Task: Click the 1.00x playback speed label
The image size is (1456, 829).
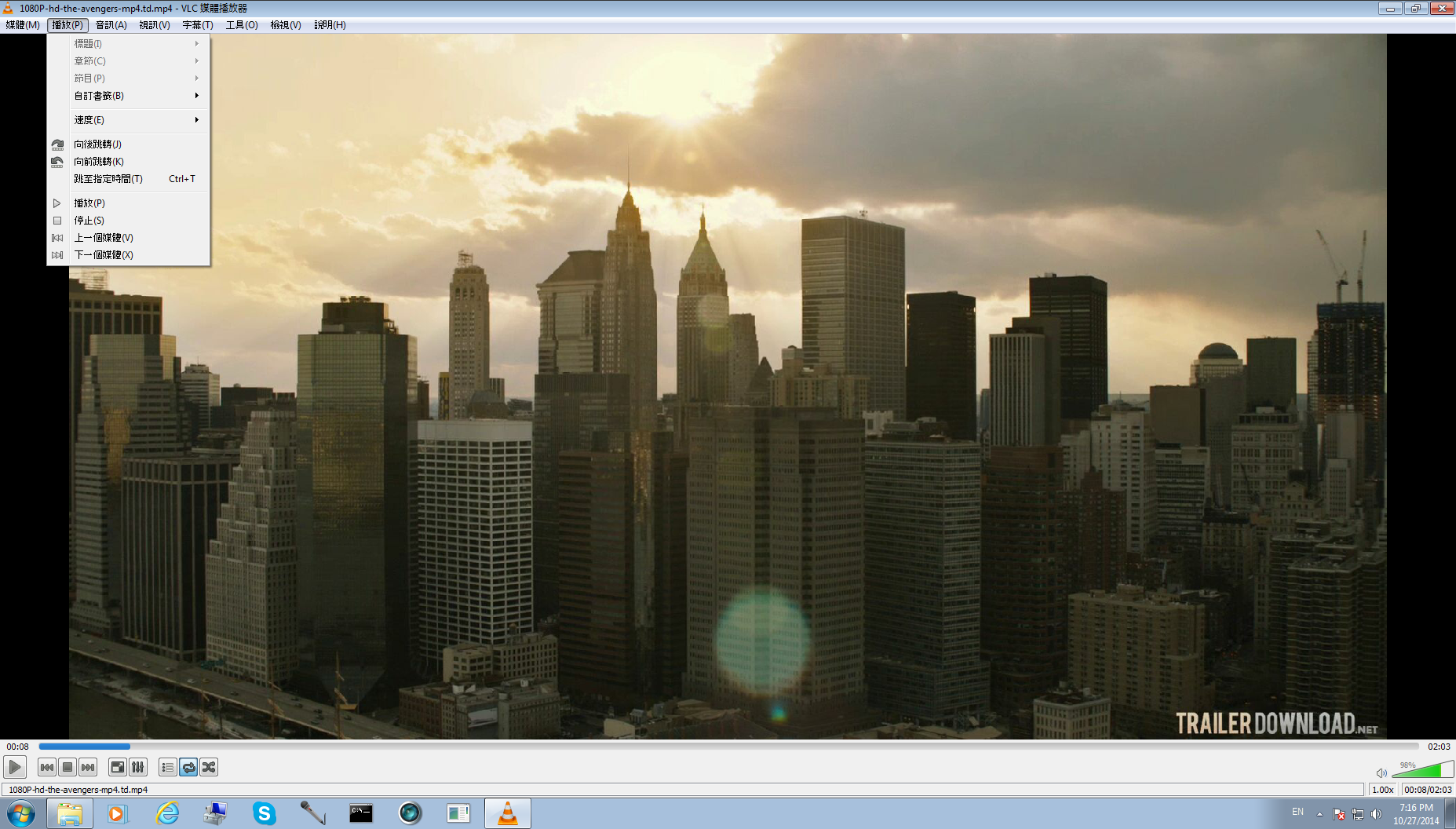Action: tap(1382, 790)
